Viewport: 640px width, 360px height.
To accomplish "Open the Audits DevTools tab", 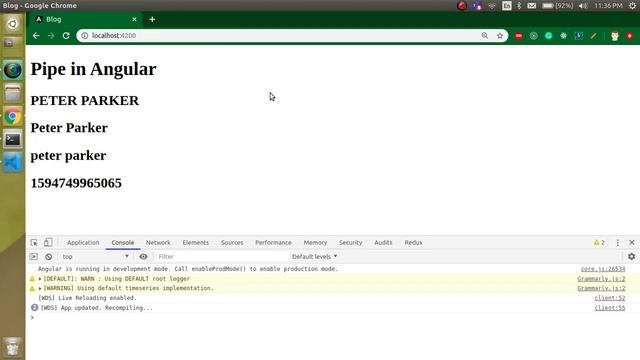I will click(x=383, y=242).
